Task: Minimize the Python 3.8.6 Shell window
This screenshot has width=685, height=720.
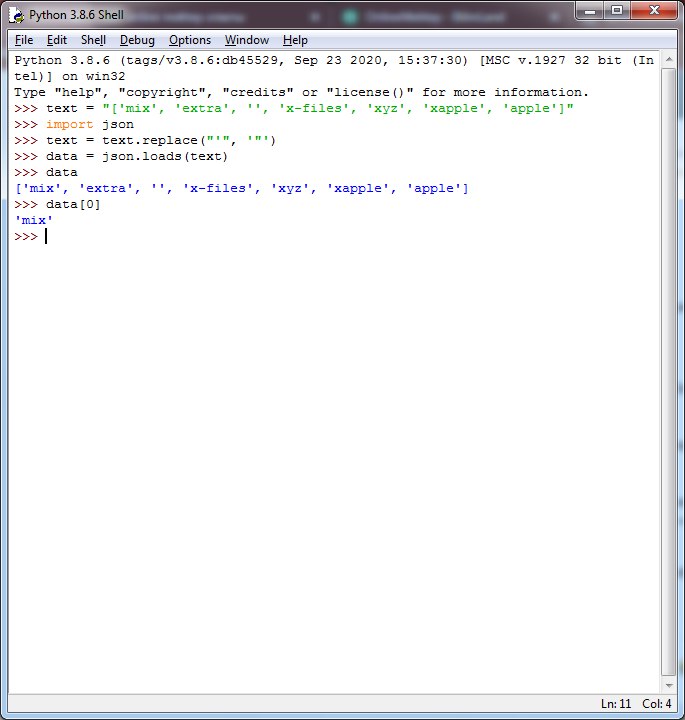Action: click(x=590, y=11)
